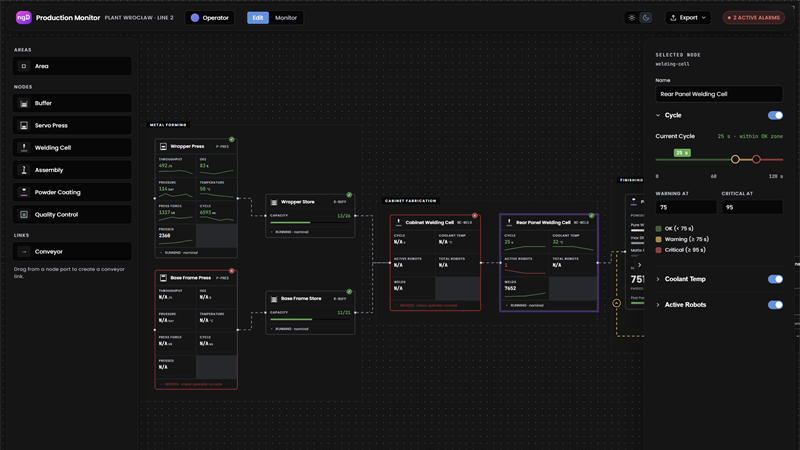The height and width of the screenshot is (450, 800).
Task: Pick the Assembly node icon
Action: click(23, 170)
